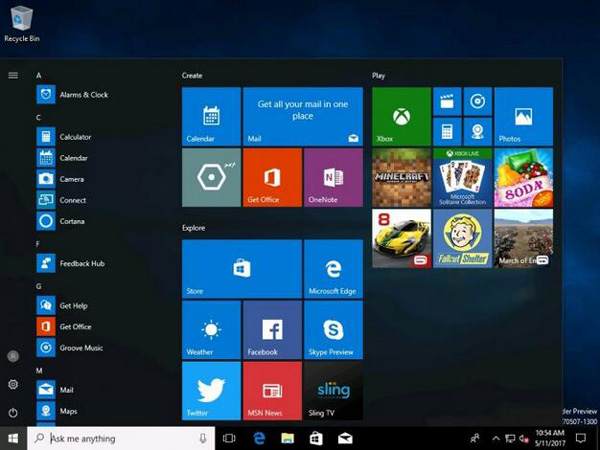This screenshot has width=600, height=450.
Task: Open the Power options button
Action: pos(13,412)
